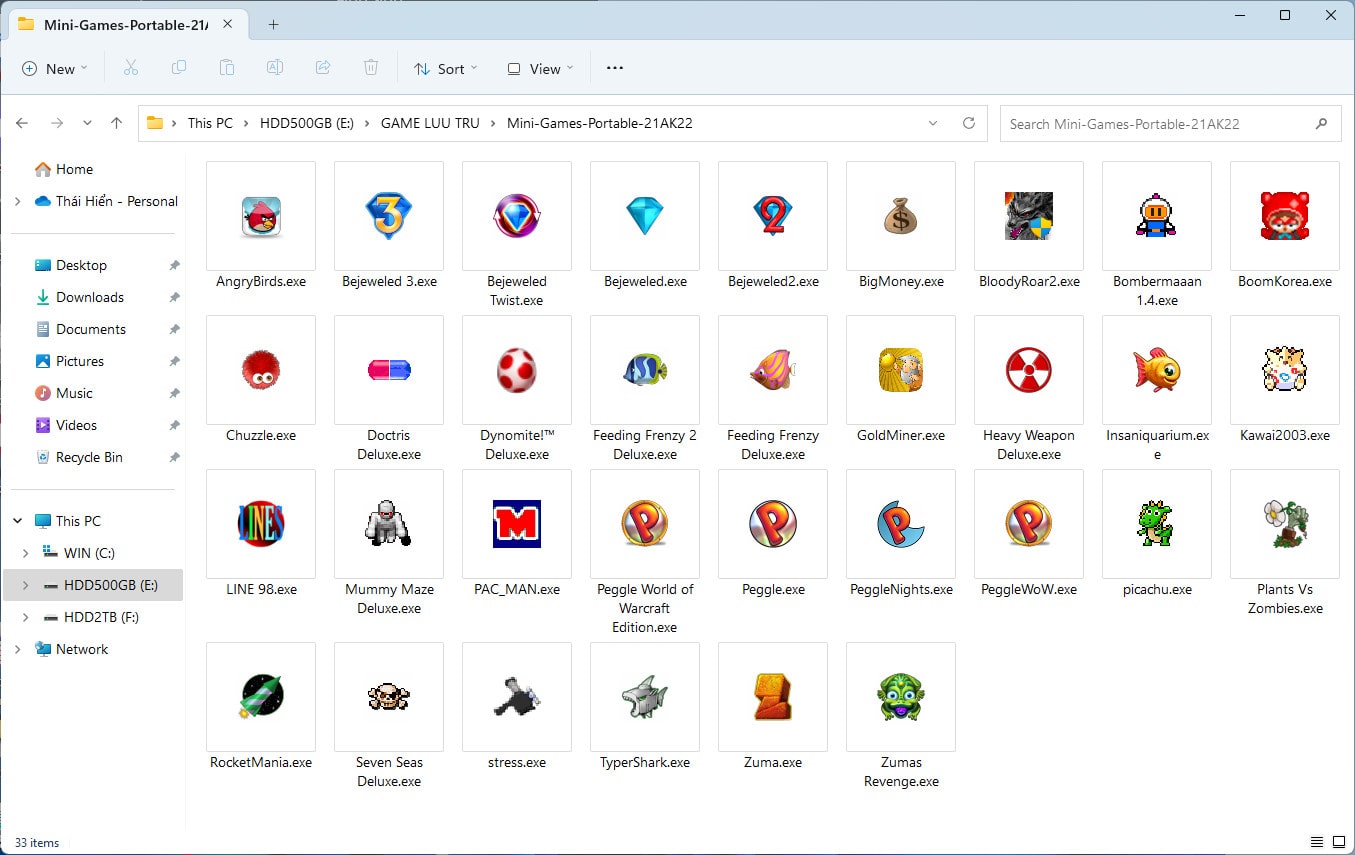Expand the WIN (C:) drive node
Viewport: 1355px width, 855px height.
coord(25,553)
